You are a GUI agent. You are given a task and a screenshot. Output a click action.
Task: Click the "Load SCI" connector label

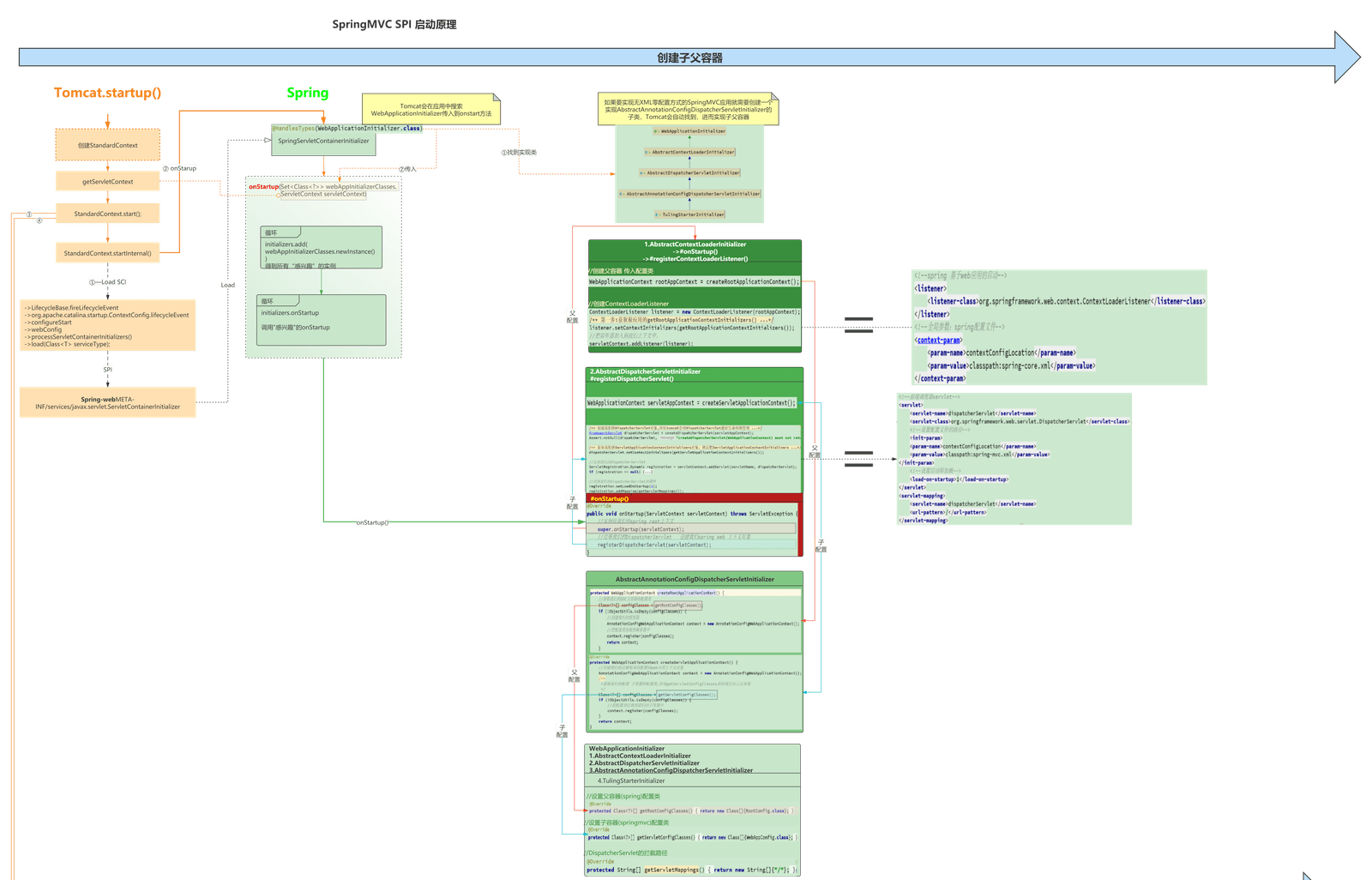[x=108, y=282]
